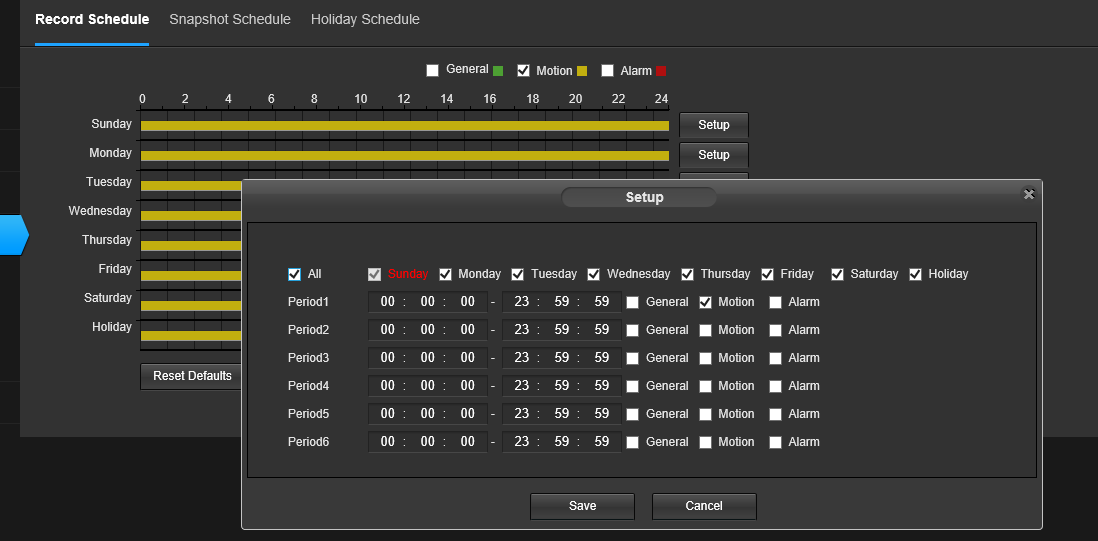Click the Tuesday timeline bar
Image resolution: width=1098 pixels, height=541 pixels.
191,185
